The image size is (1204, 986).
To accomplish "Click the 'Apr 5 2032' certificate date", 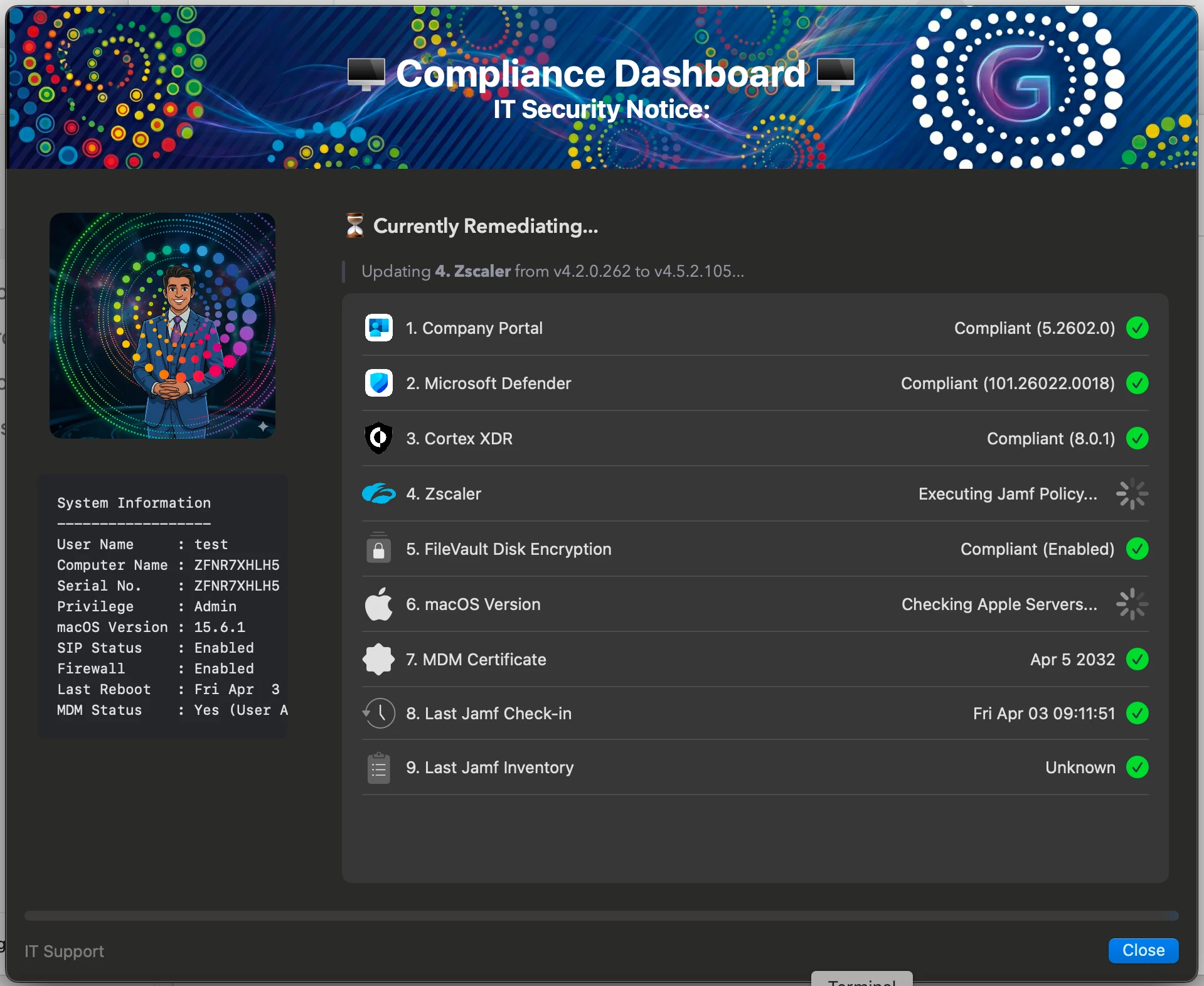I will [x=1072, y=660].
